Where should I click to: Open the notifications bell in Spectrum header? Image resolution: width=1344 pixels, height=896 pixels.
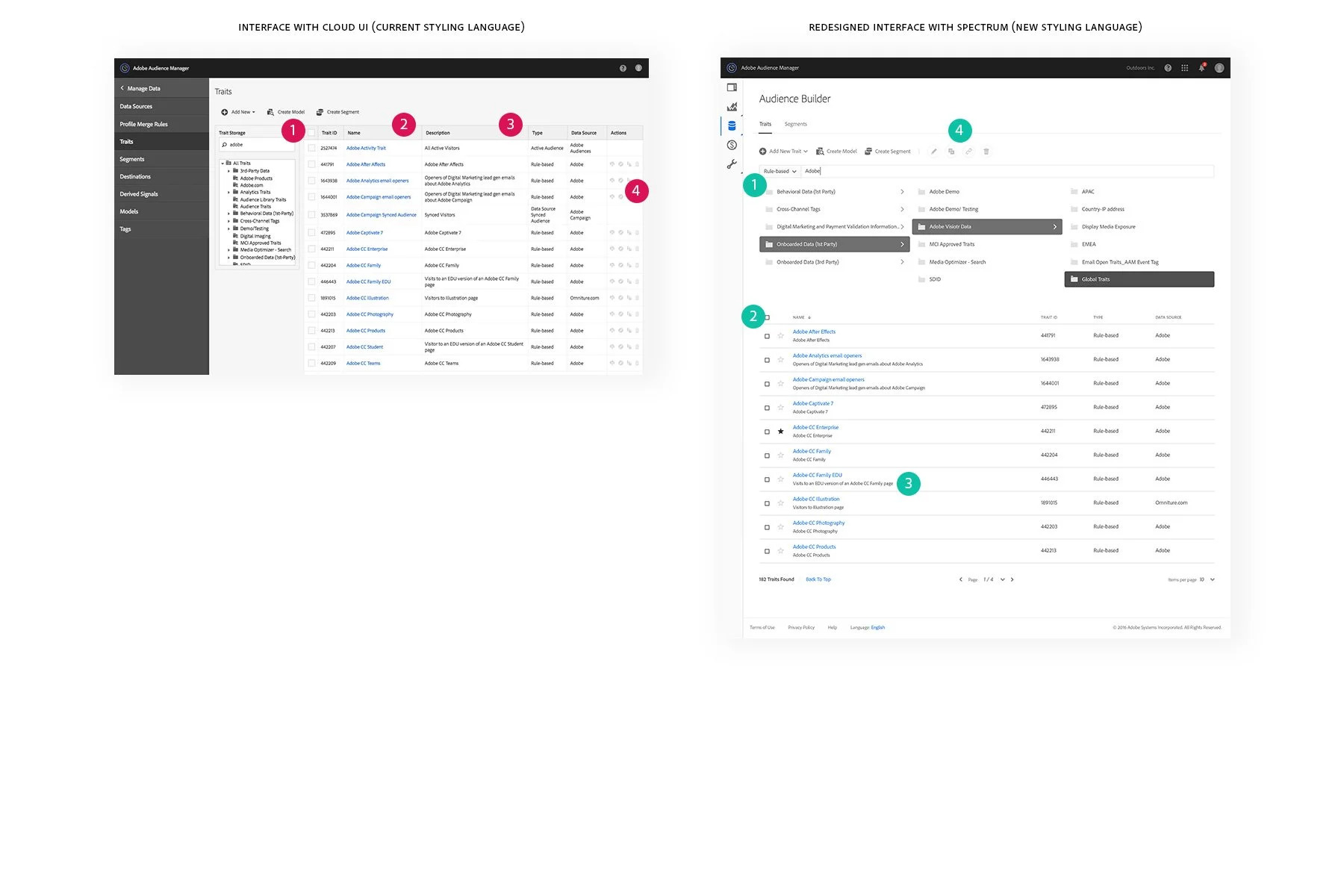tap(1201, 68)
